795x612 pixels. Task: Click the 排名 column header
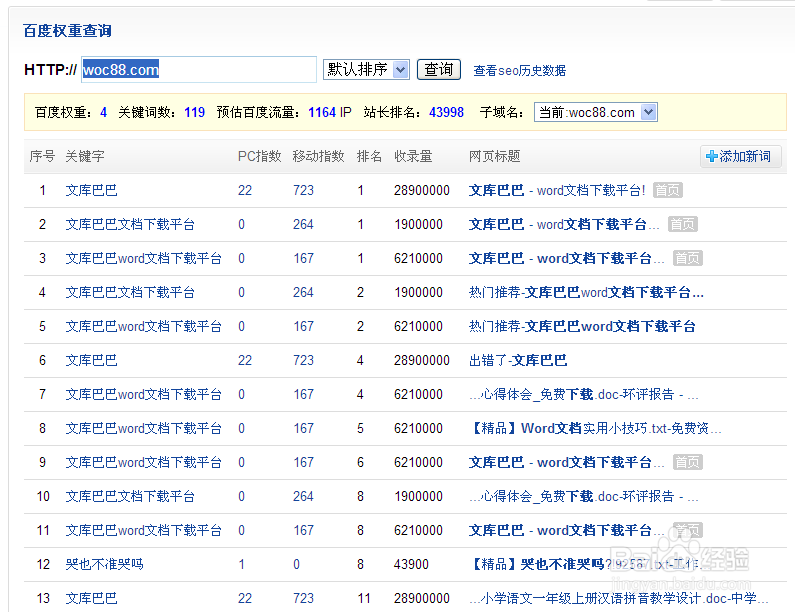[369, 156]
